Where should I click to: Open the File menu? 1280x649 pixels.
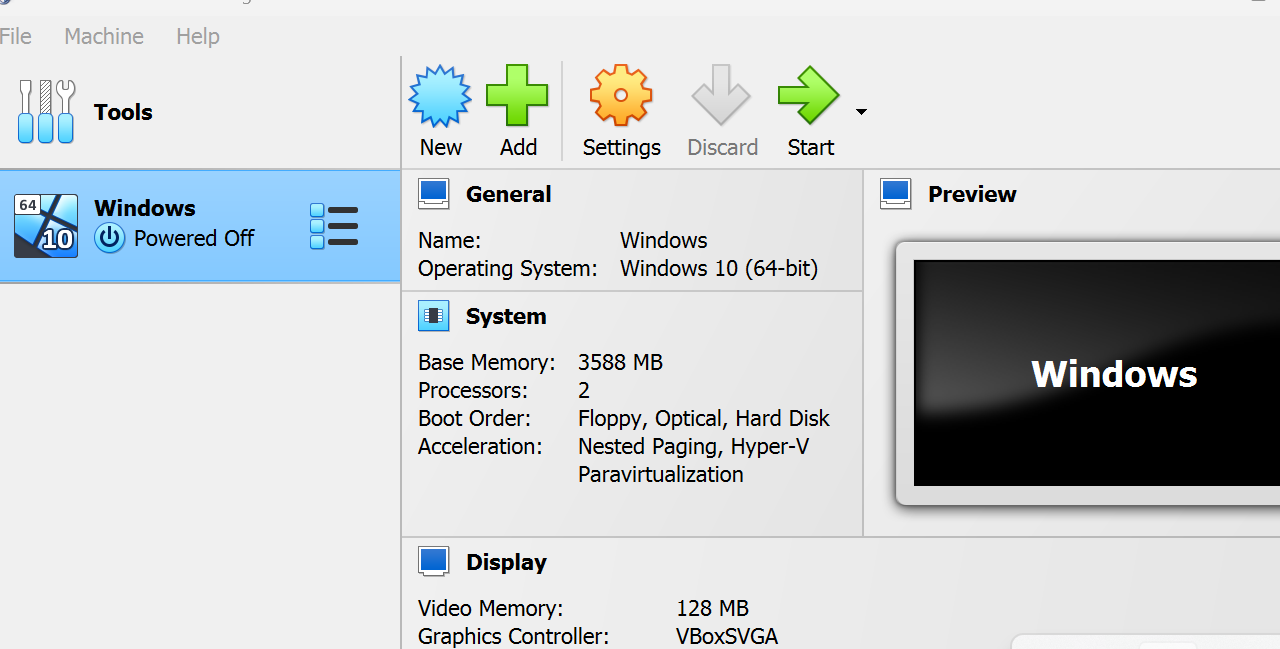(x=14, y=36)
